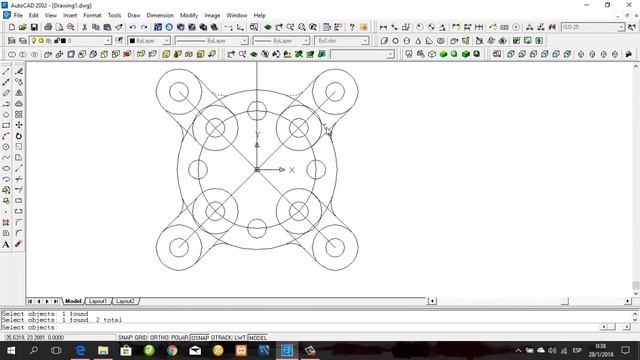Toggle ORTHO mode in status bar
Viewport: 640px width, 360px height.
click(x=159, y=338)
